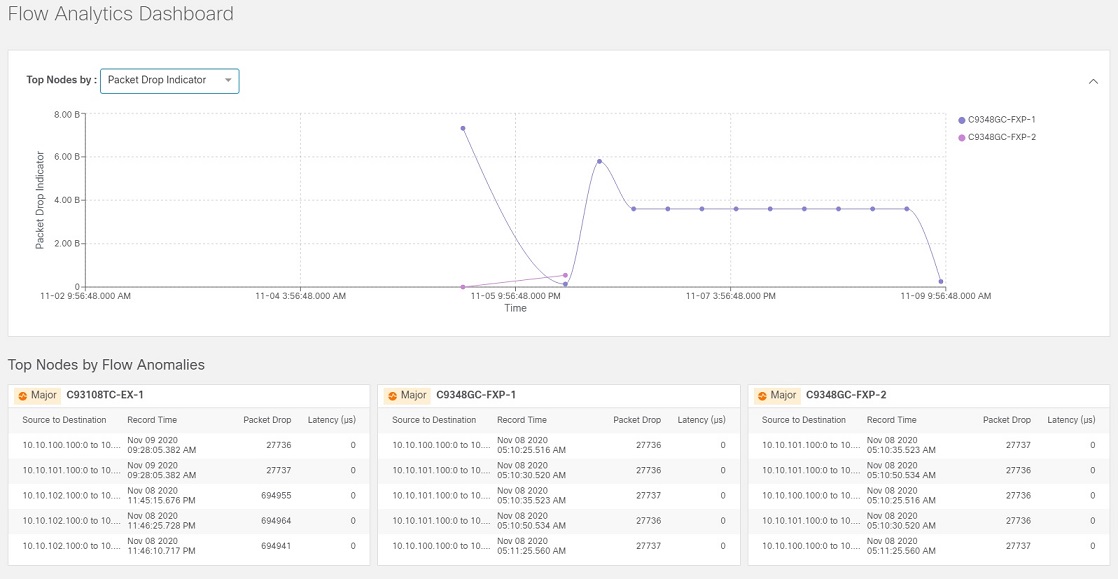Viewport: 1118px width, 579px height.
Task: Sort C9348GC-FXP-2 table by Latency column
Action: pyautogui.click(x=1072, y=420)
